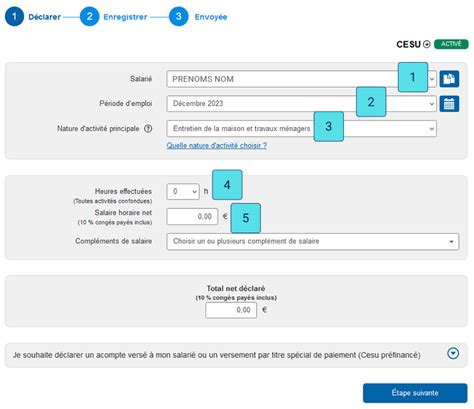Click the Étape suivante button
474x409 pixels.
pos(415,393)
